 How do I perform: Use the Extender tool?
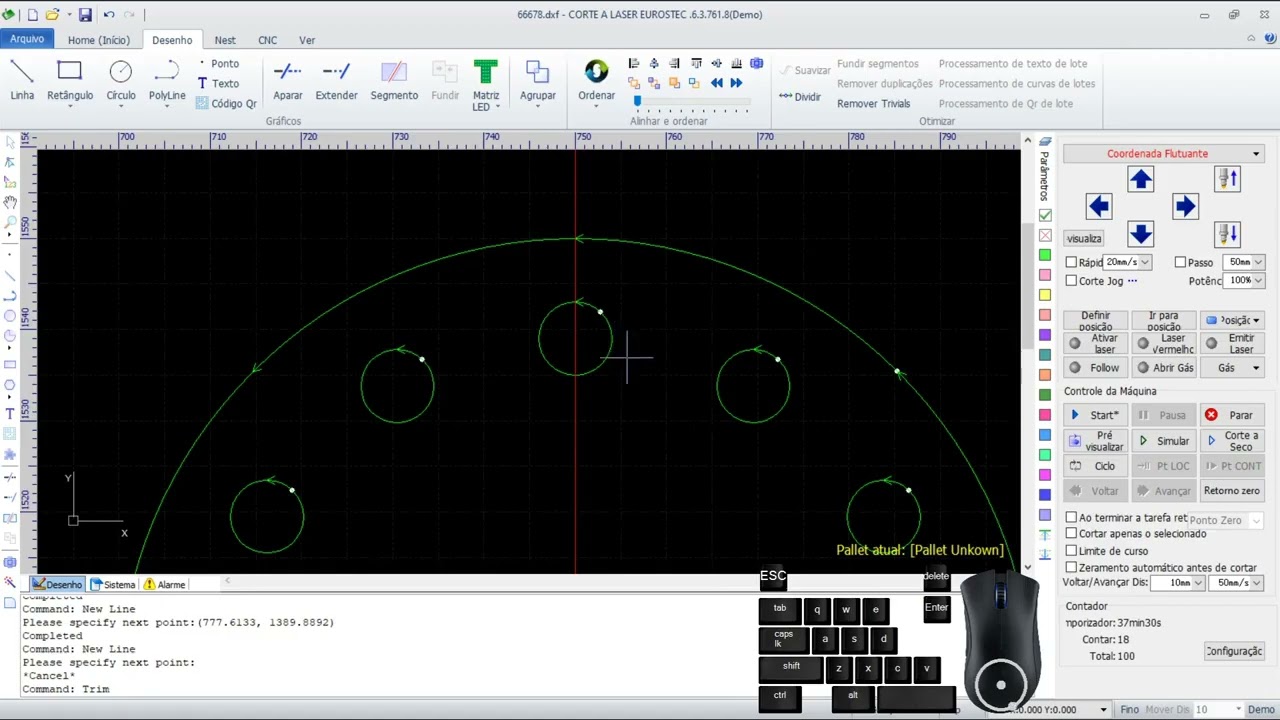pyautogui.click(x=336, y=81)
